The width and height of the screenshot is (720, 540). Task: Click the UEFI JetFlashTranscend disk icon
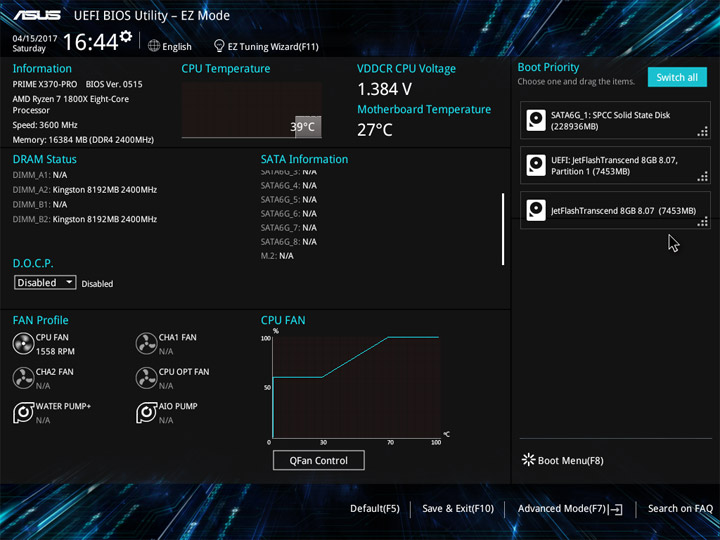[x=535, y=165]
